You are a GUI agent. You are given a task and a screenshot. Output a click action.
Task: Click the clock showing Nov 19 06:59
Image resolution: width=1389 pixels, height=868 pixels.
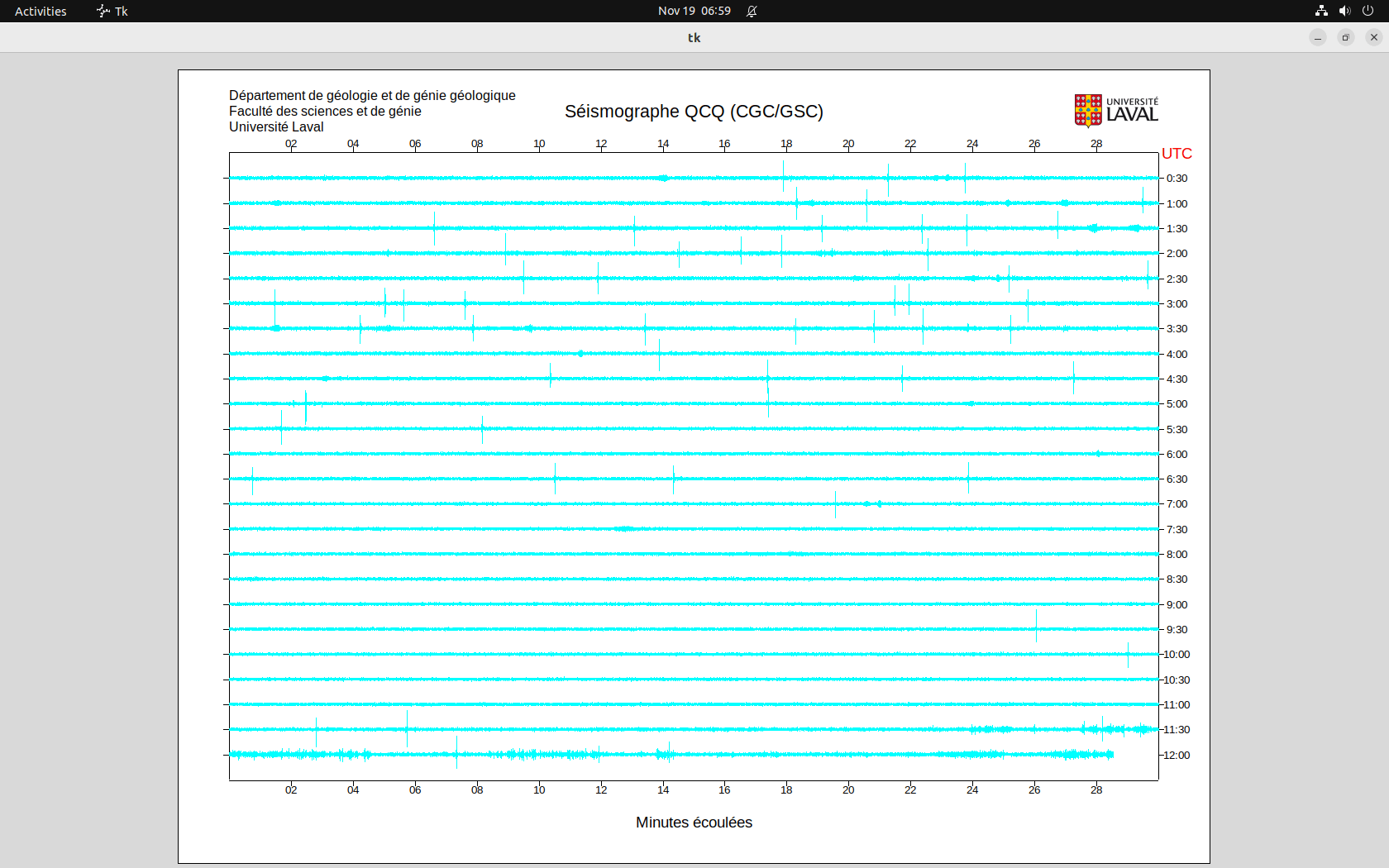point(694,11)
